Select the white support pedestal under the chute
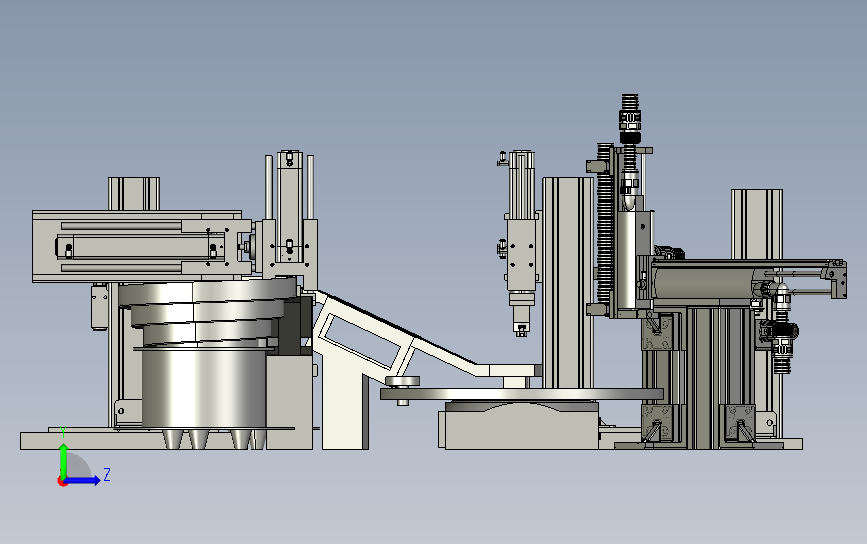The image size is (867, 544). (345, 398)
